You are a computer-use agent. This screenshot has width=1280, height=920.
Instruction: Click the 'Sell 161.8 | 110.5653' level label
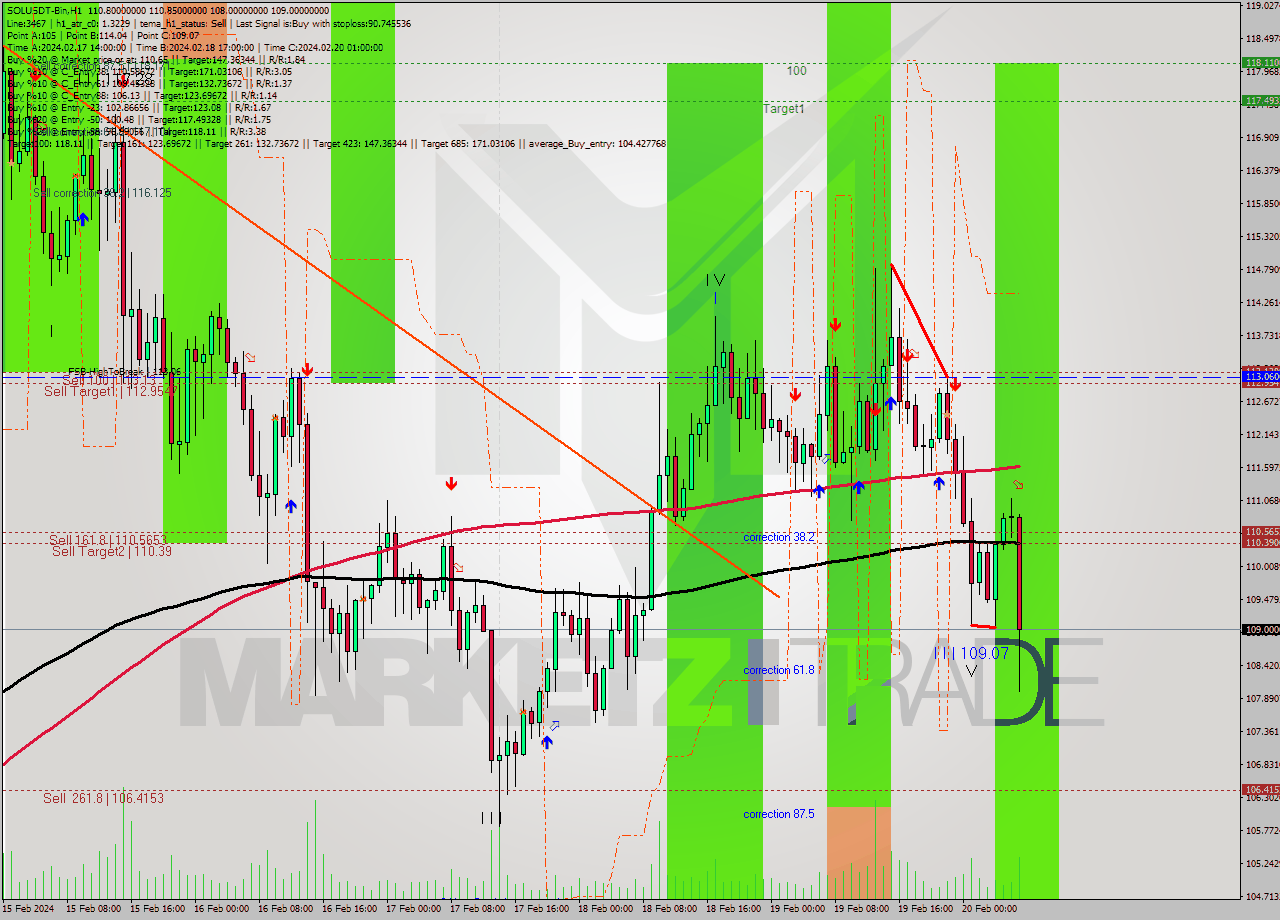(x=107, y=540)
